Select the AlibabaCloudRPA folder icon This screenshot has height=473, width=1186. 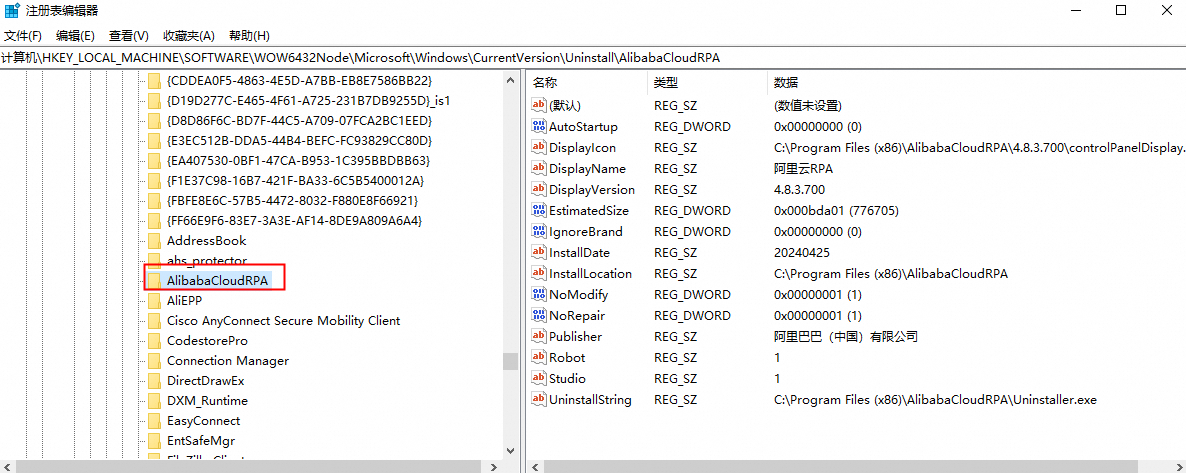click(x=154, y=281)
